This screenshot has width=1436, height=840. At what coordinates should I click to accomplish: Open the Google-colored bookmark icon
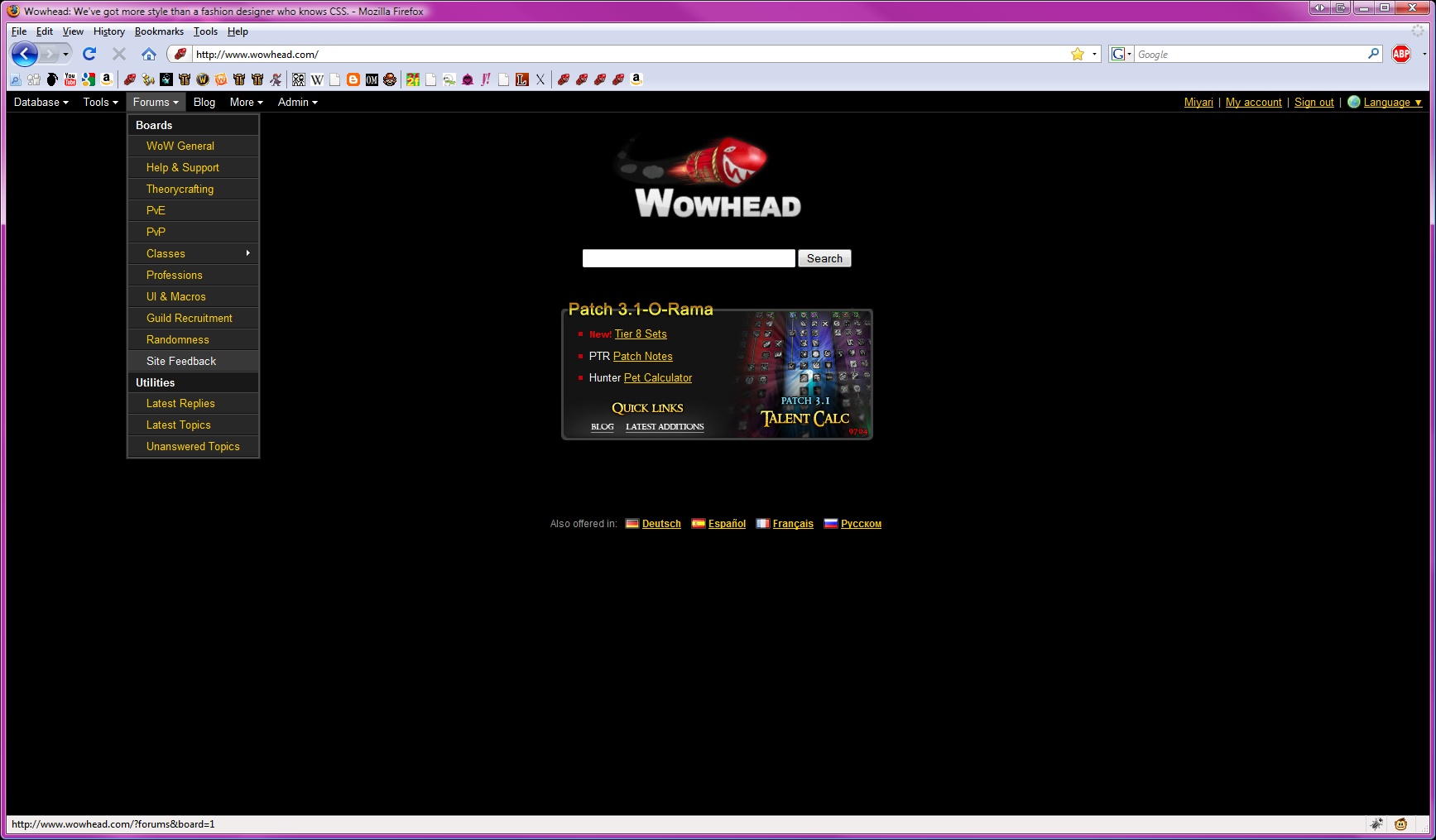tap(89, 79)
